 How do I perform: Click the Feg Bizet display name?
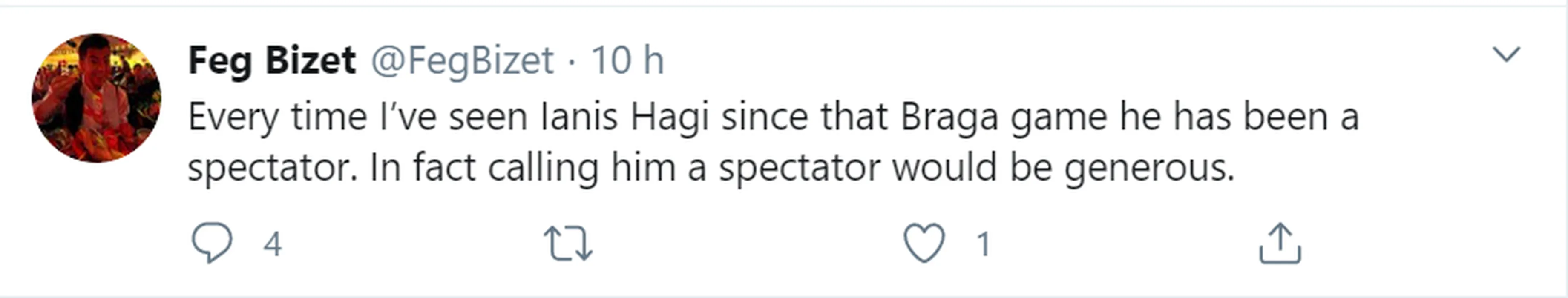[x=271, y=60]
